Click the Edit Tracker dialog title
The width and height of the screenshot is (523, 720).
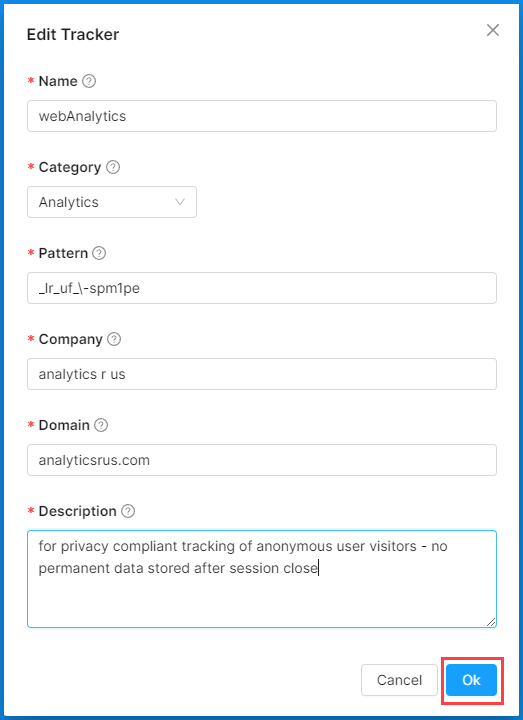[x=73, y=35]
